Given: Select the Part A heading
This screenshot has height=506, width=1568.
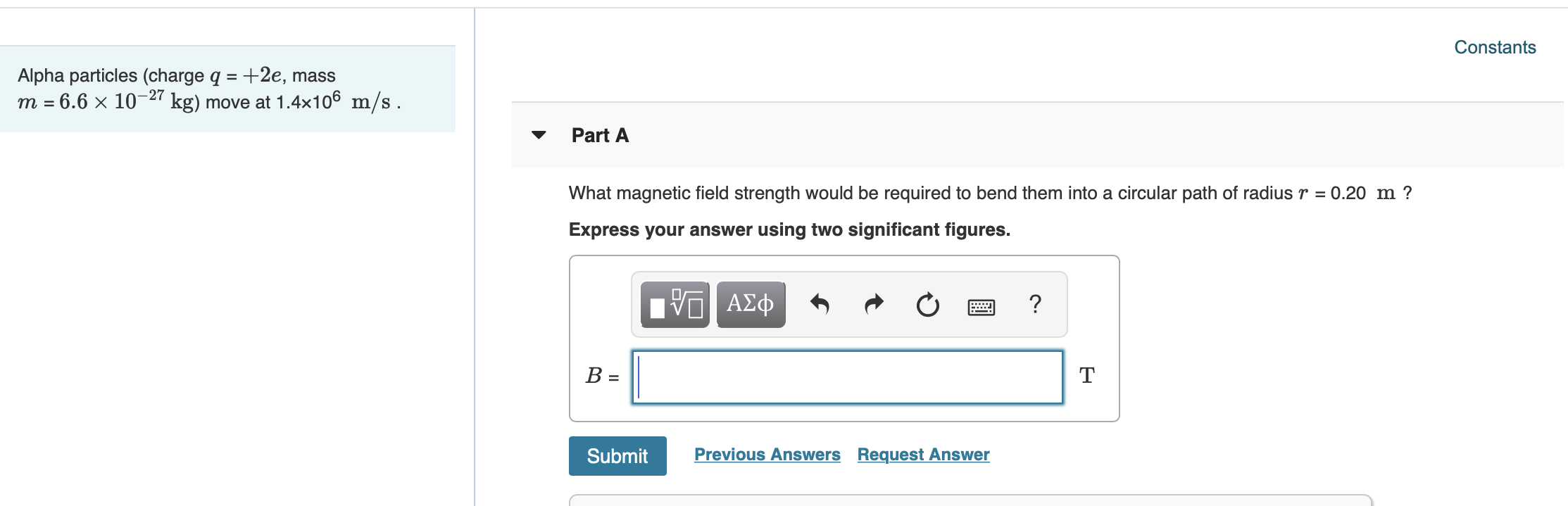Looking at the screenshot, I should (599, 135).
